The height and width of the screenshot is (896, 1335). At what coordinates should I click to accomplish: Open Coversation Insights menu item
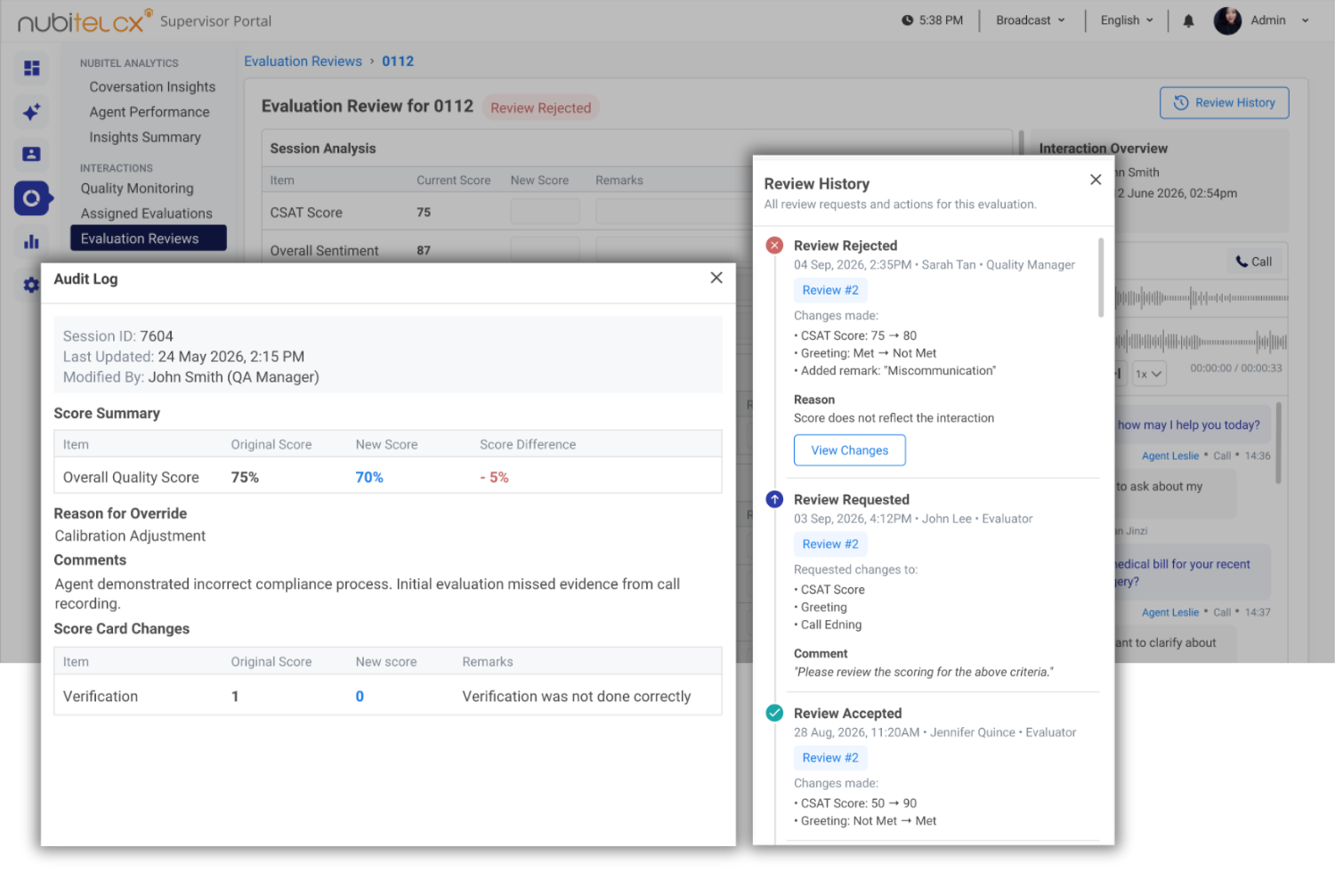(x=152, y=86)
